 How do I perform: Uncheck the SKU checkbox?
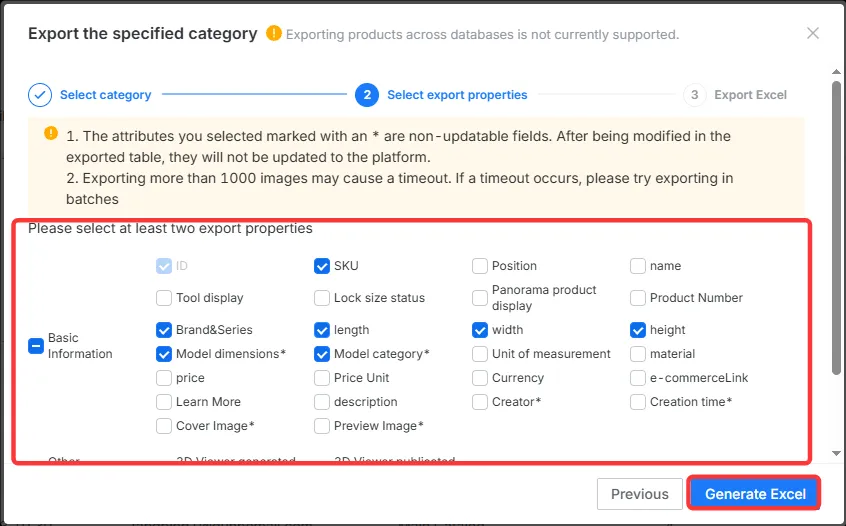tap(322, 266)
